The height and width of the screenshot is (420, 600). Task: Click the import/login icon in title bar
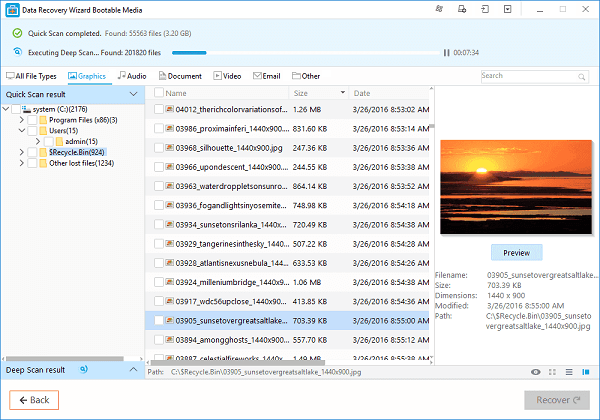pos(485,9)
